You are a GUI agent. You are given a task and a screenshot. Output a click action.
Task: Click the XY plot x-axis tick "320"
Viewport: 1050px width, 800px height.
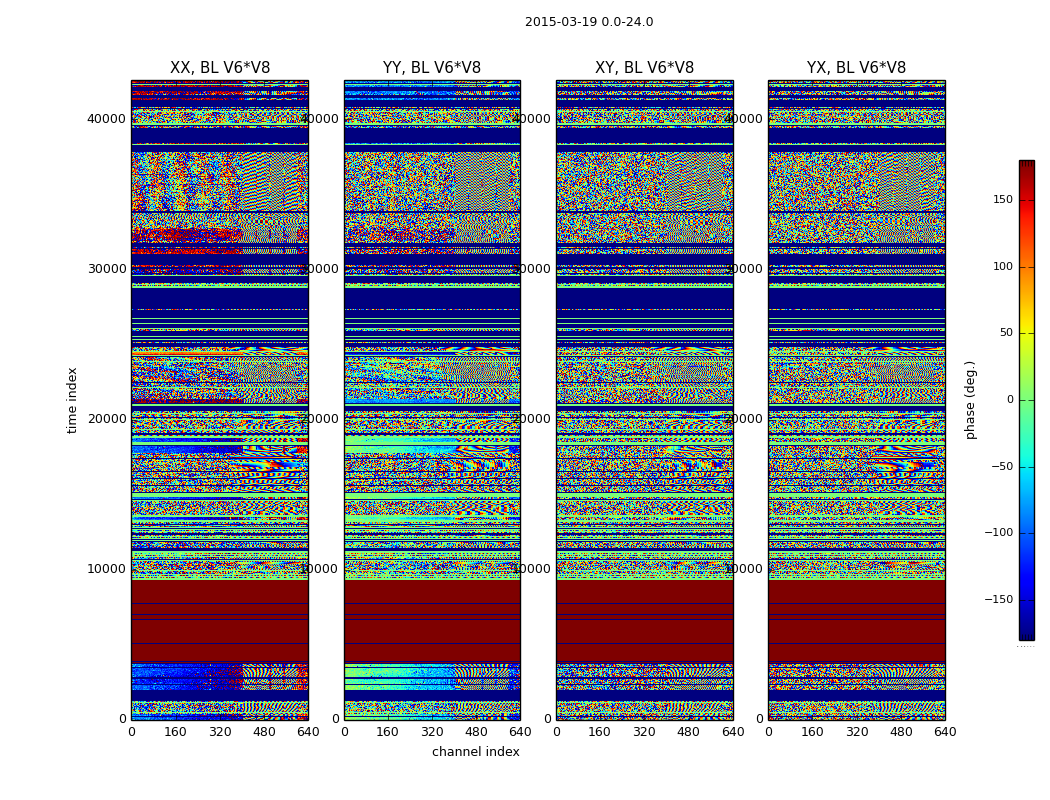click(x=644, y=732)
